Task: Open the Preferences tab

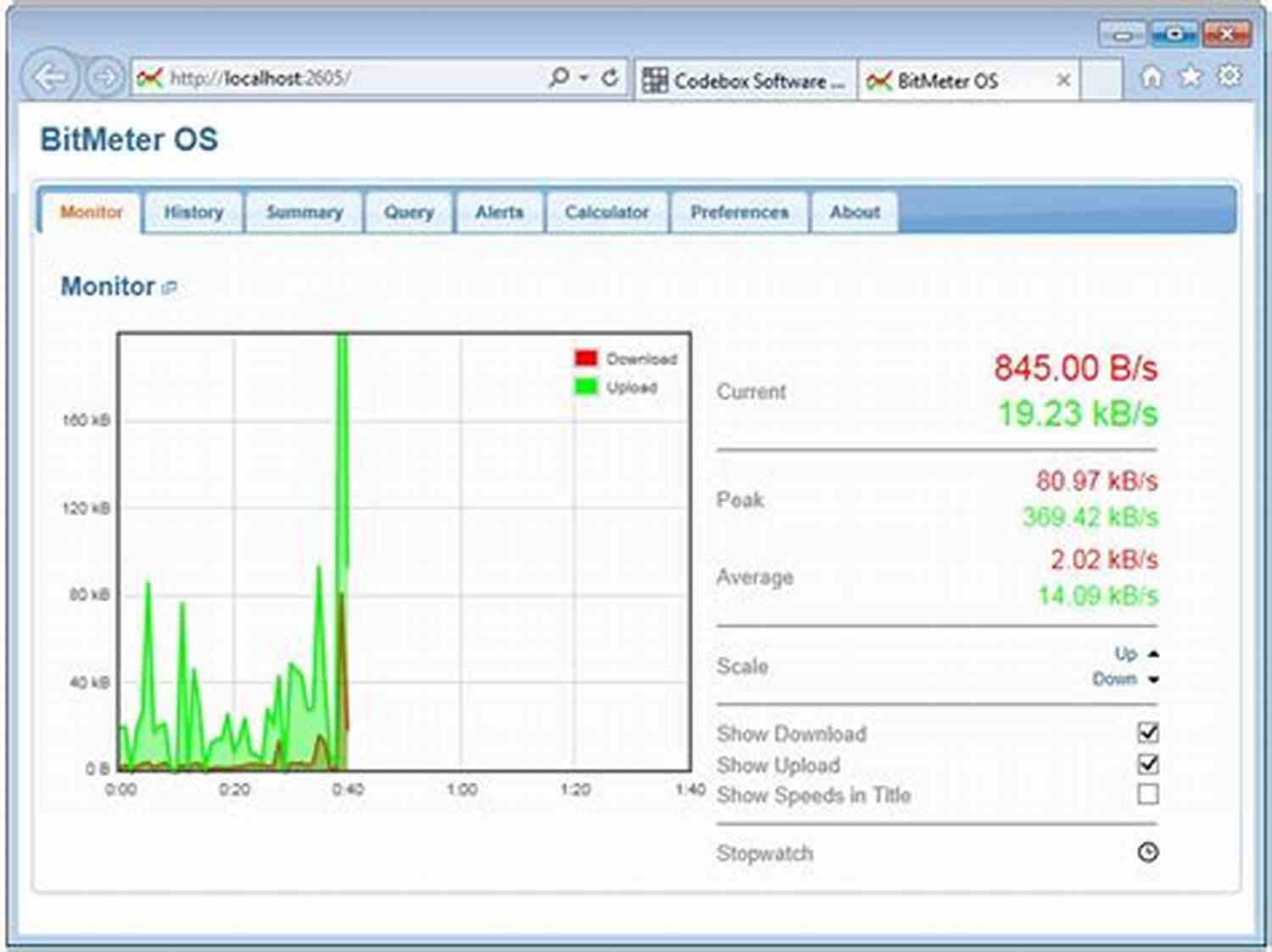Action: point(739,212)
